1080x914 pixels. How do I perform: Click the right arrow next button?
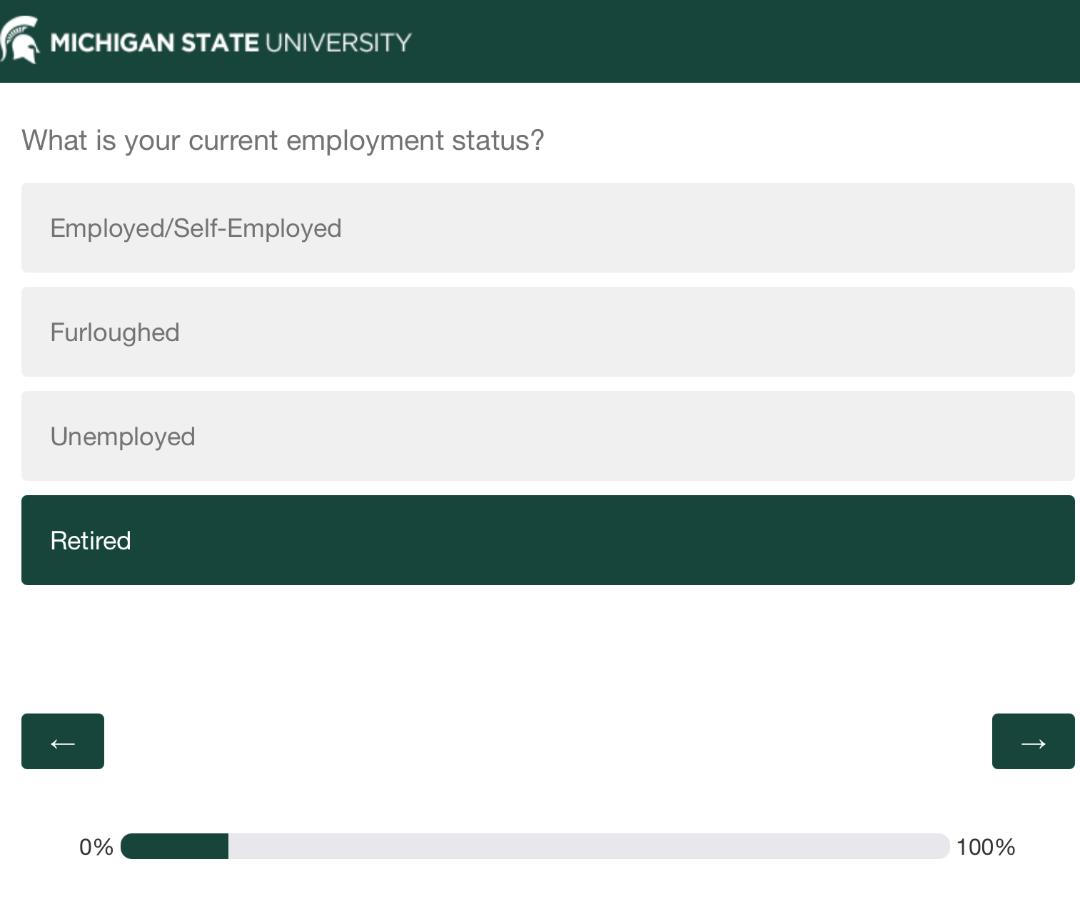[1033, 741]
